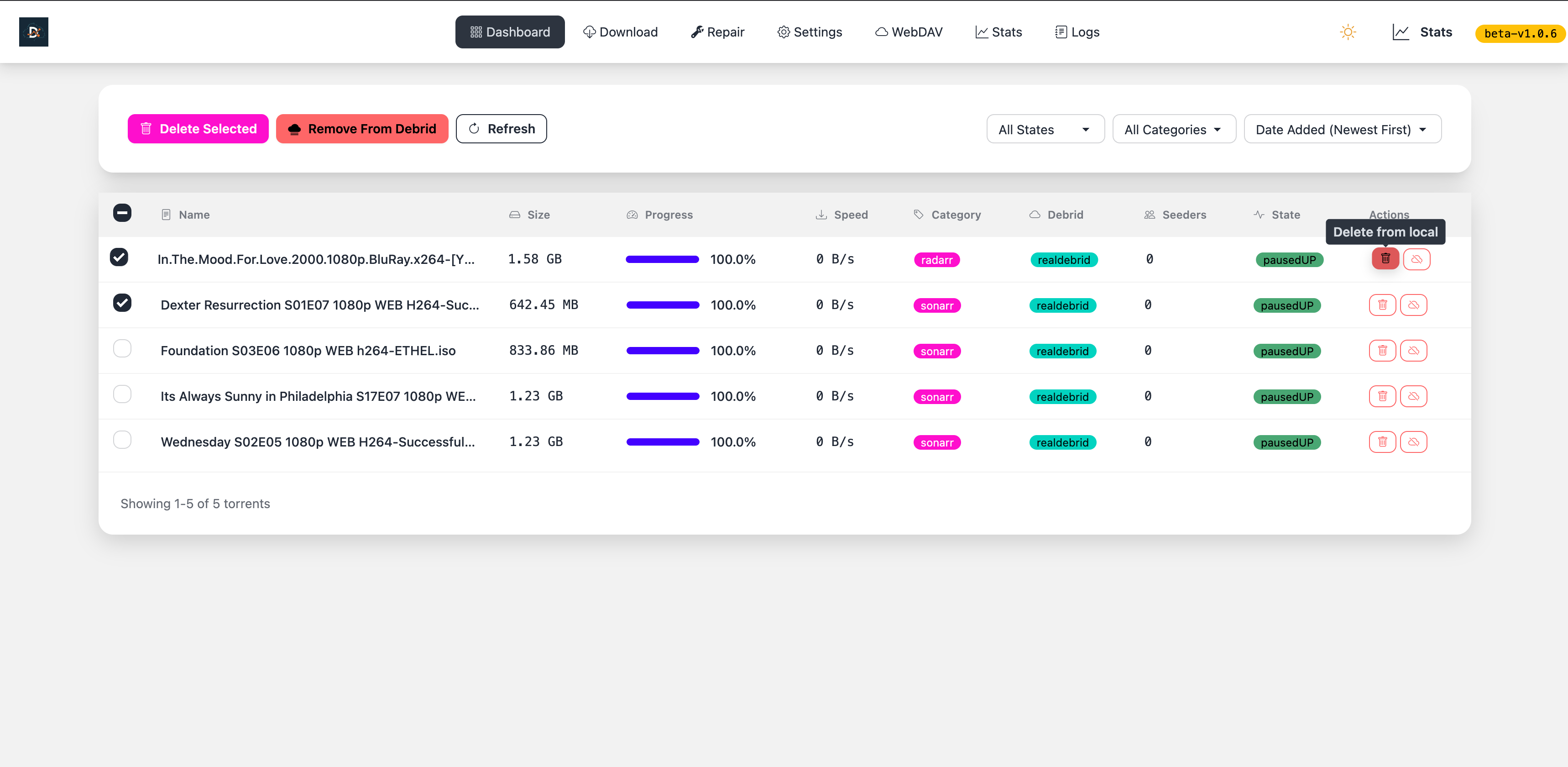
Task: Click Wednesday S02E05 progress bar
Action: click(x=662, y=442)
